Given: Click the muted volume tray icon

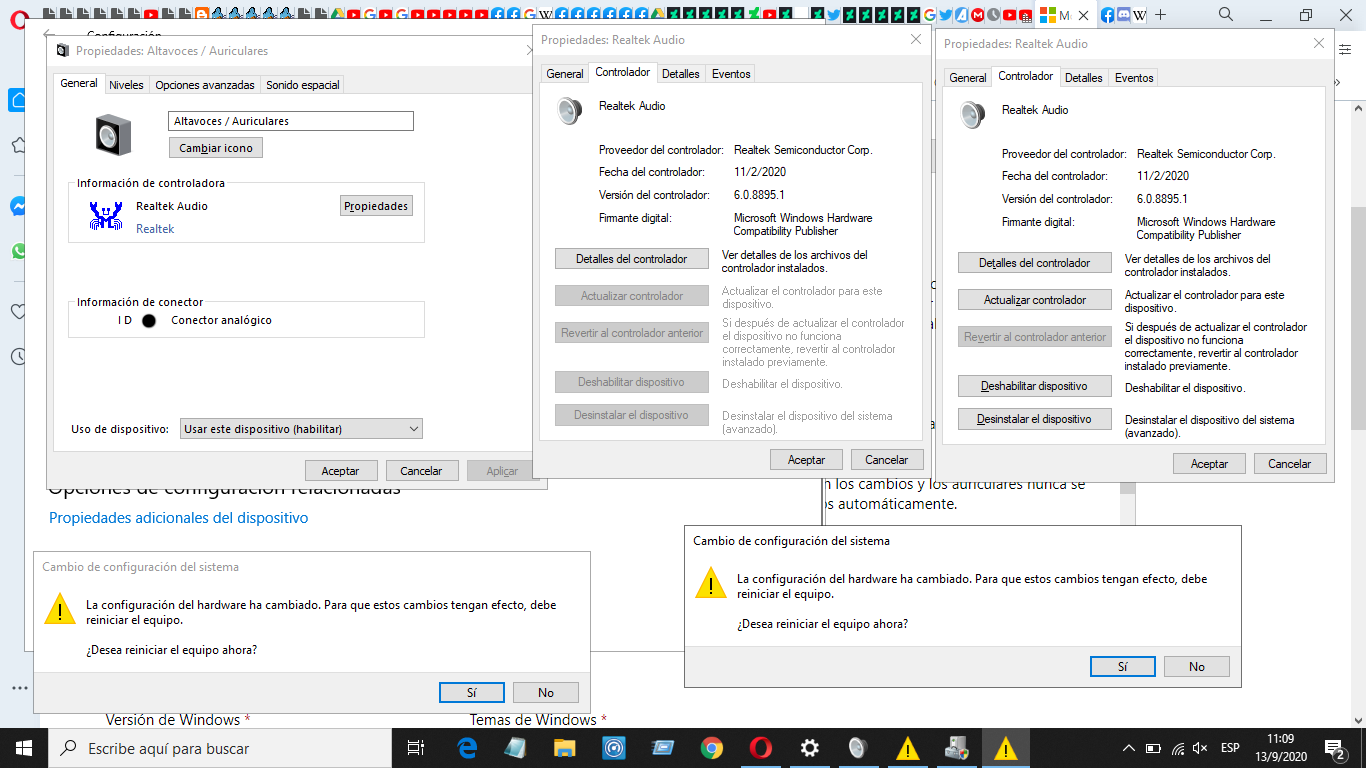Looking at the screenshot, I should (x=1201, y=748).
